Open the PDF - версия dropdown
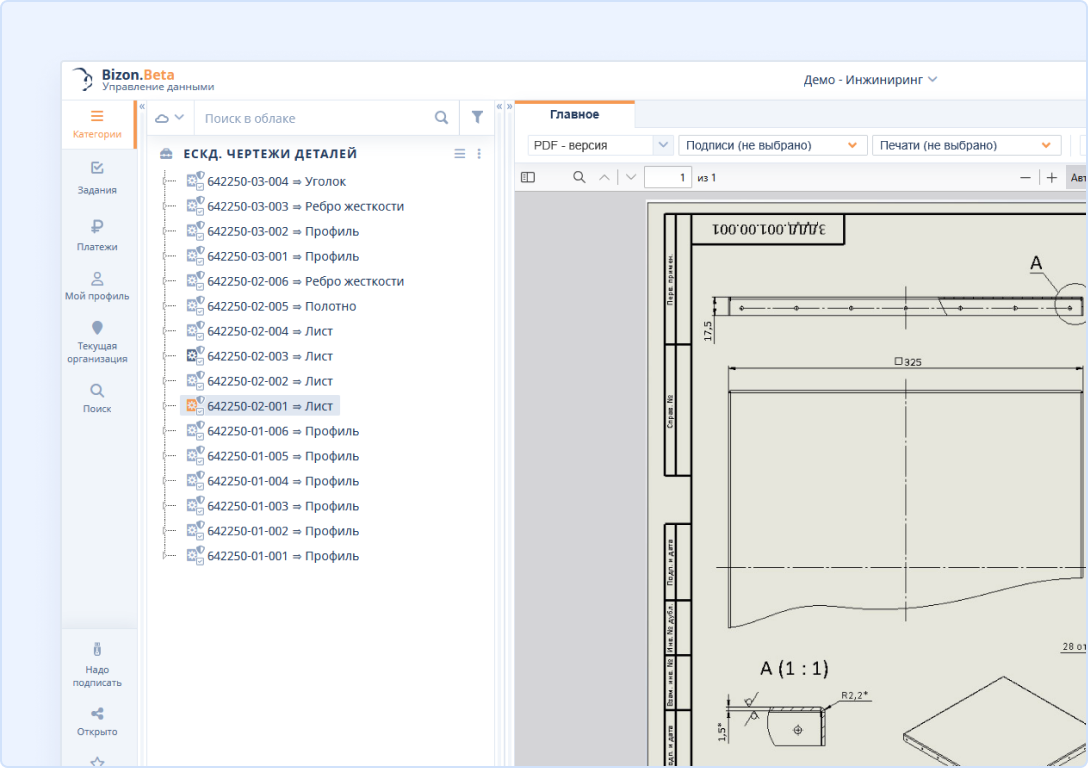 tap(600, 145)
